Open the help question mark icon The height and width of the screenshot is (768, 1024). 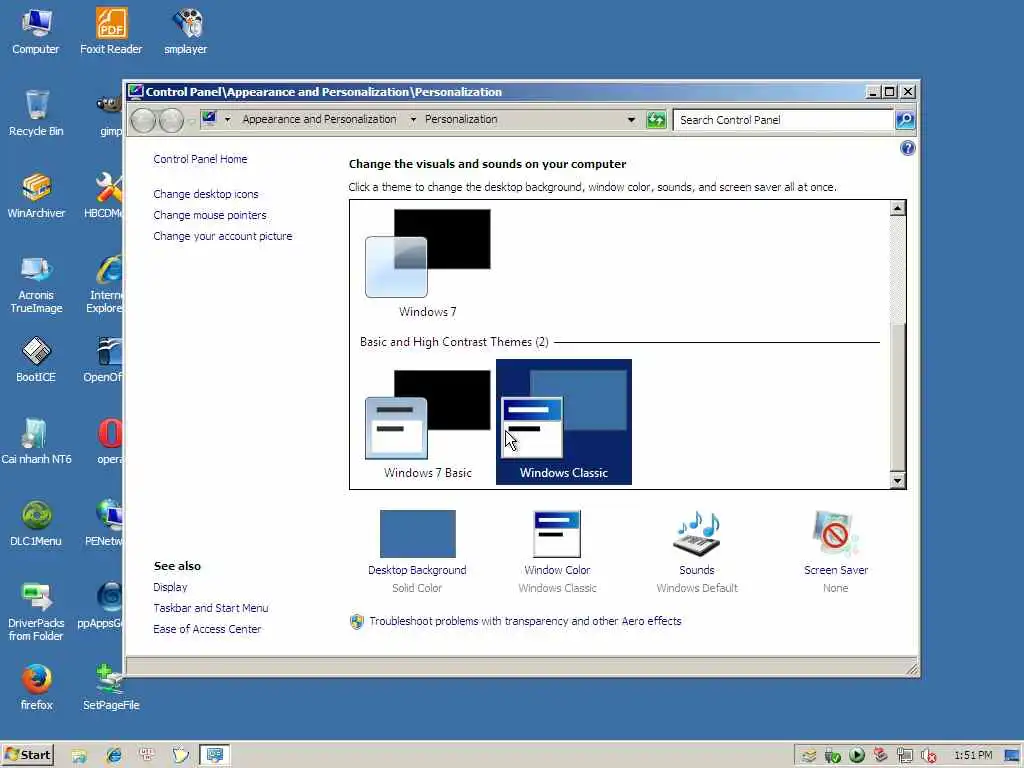pos(907,148)
